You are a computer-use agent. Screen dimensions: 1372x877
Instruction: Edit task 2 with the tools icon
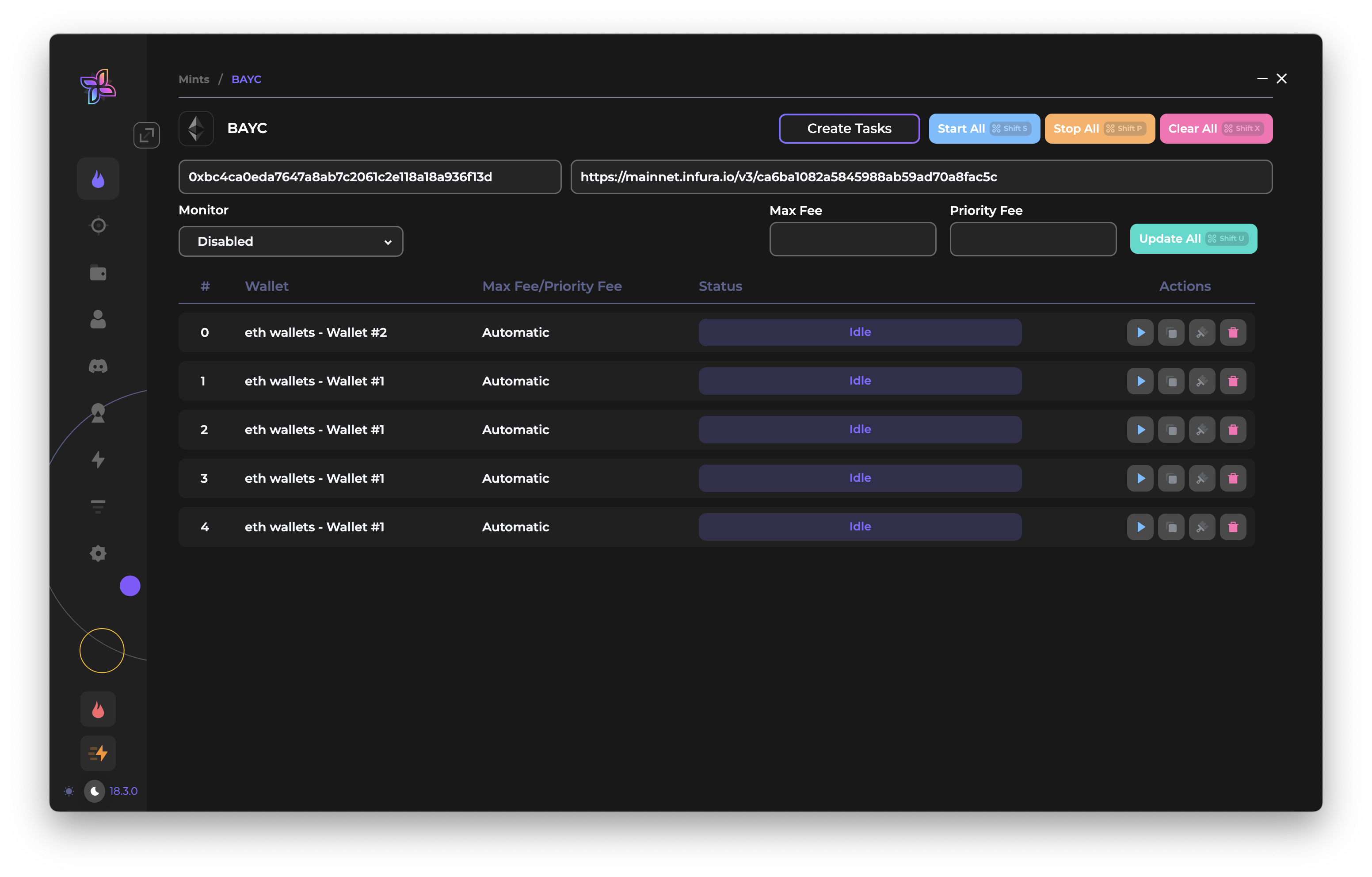[x=1202, y=430]
